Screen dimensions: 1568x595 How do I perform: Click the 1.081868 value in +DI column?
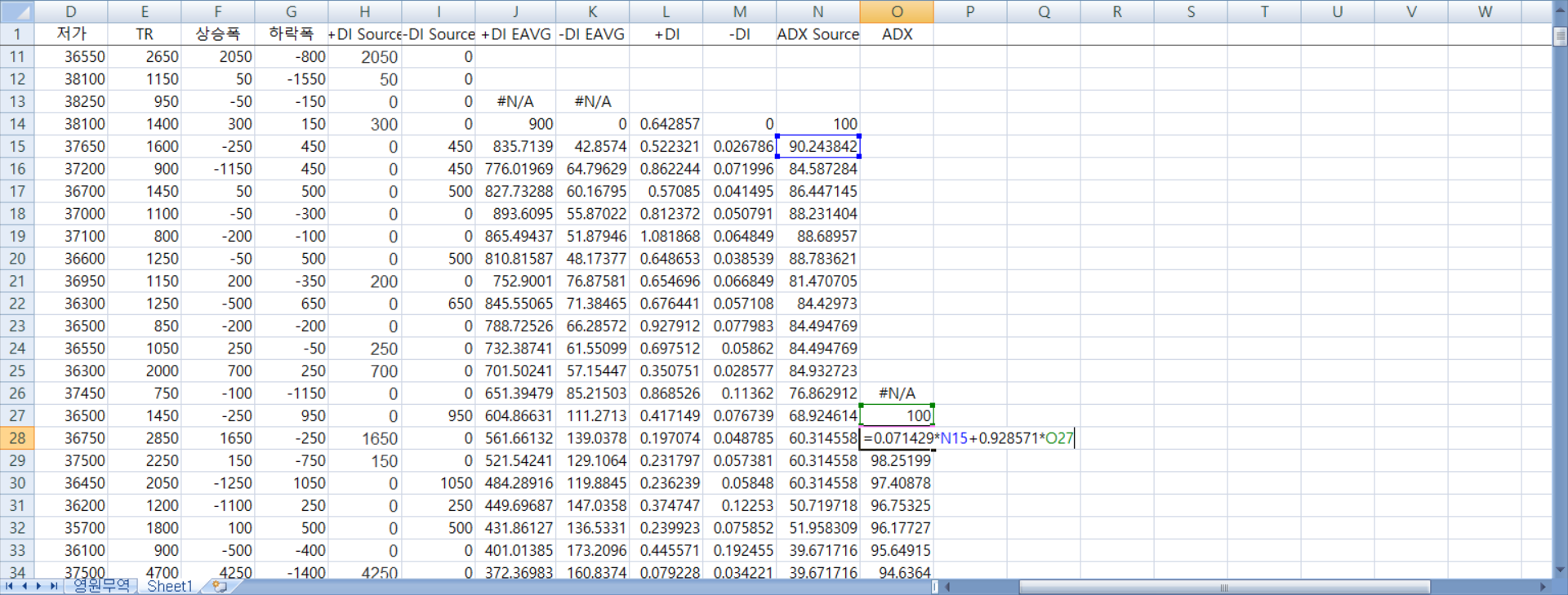coord(666,237)
